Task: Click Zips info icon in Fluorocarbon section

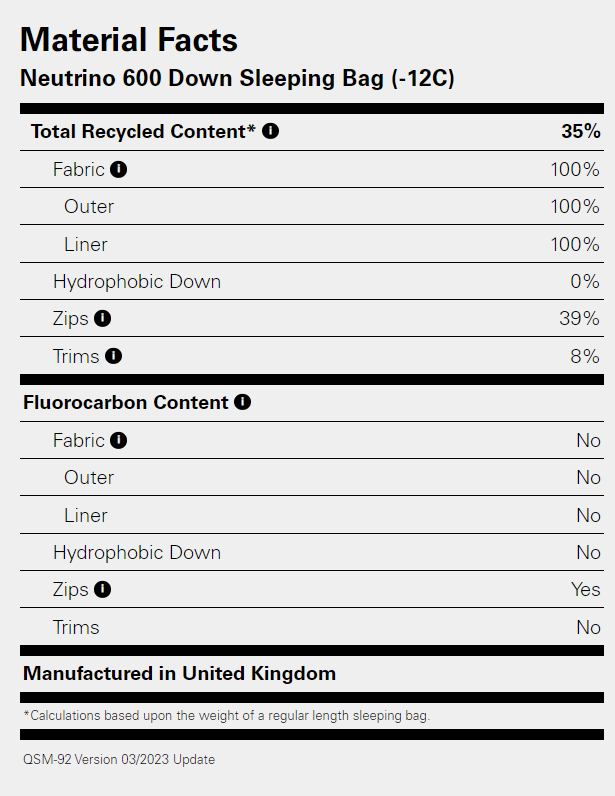Action: (102, 590)
